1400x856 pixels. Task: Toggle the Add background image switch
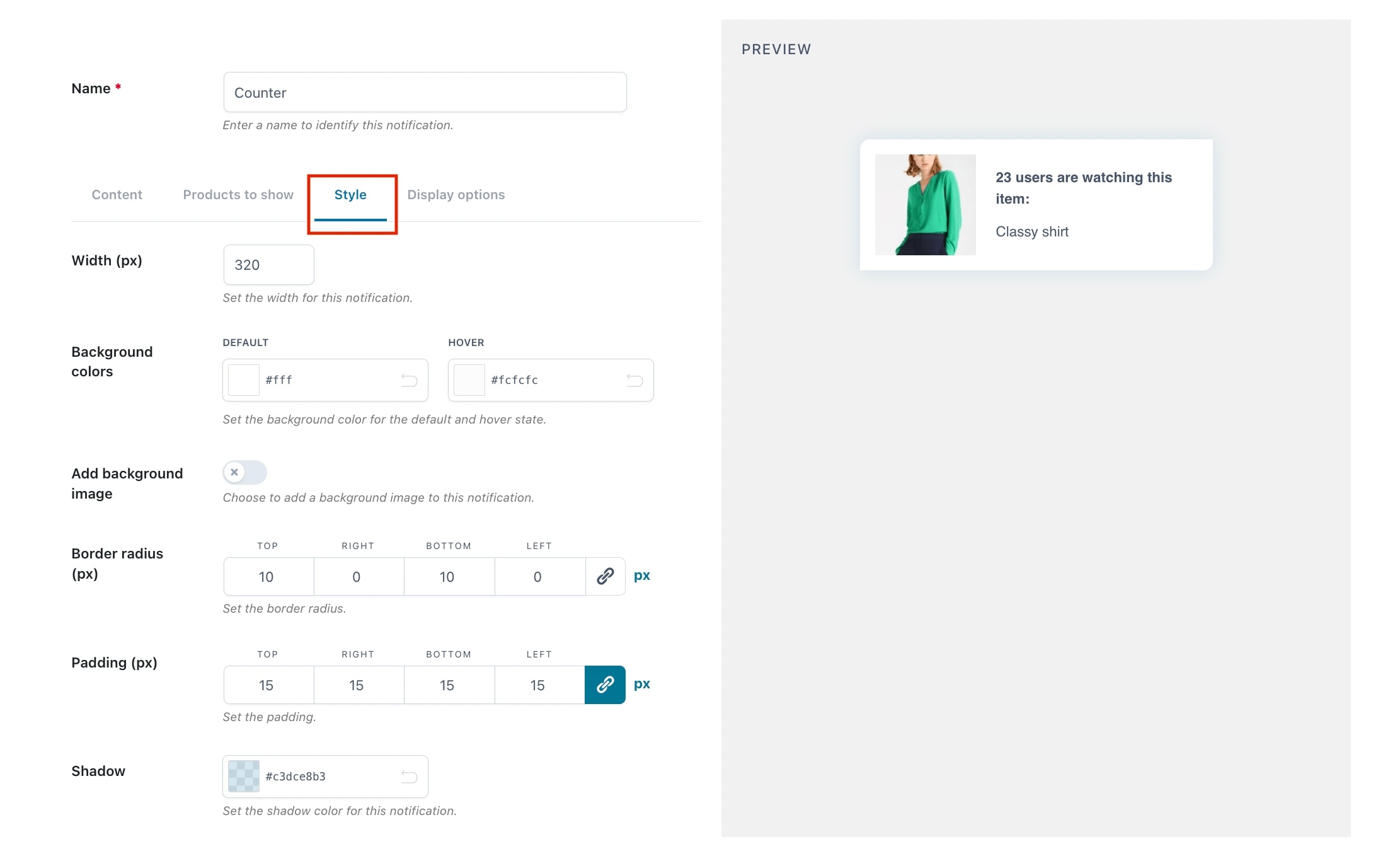[244, 472]
